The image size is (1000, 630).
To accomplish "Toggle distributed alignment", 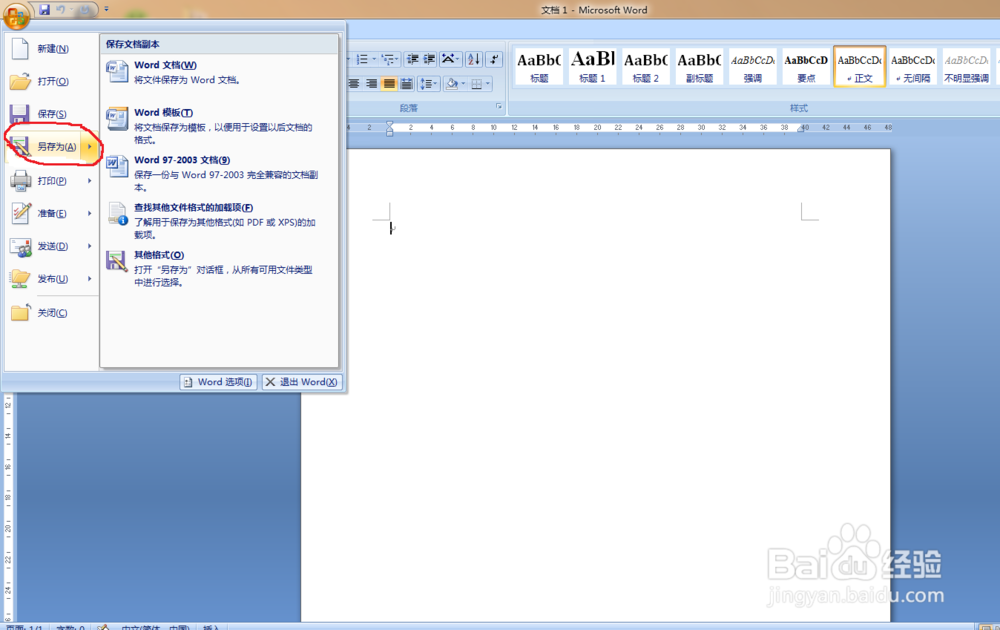I will click(406, 84).
